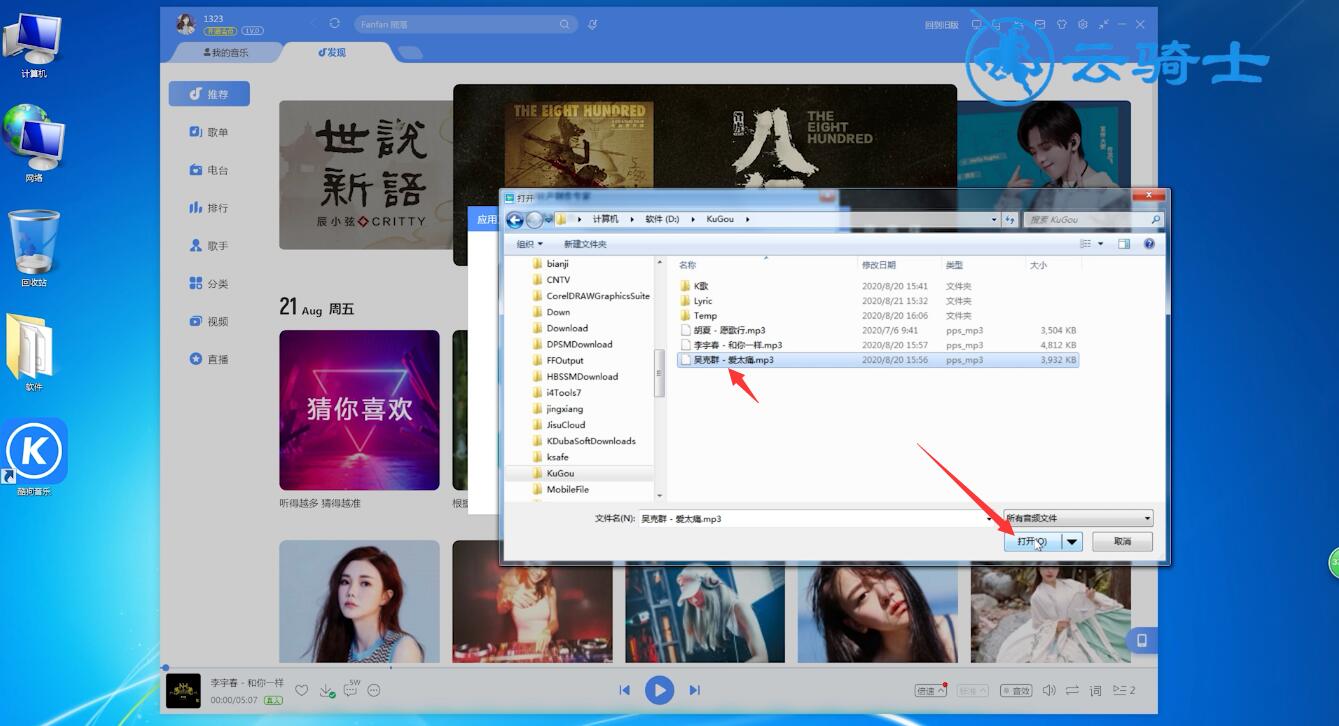This screenshot has width=1339, height=726.
Task: Select FFOutput folder in navigation tree
Action: [565, 360]
